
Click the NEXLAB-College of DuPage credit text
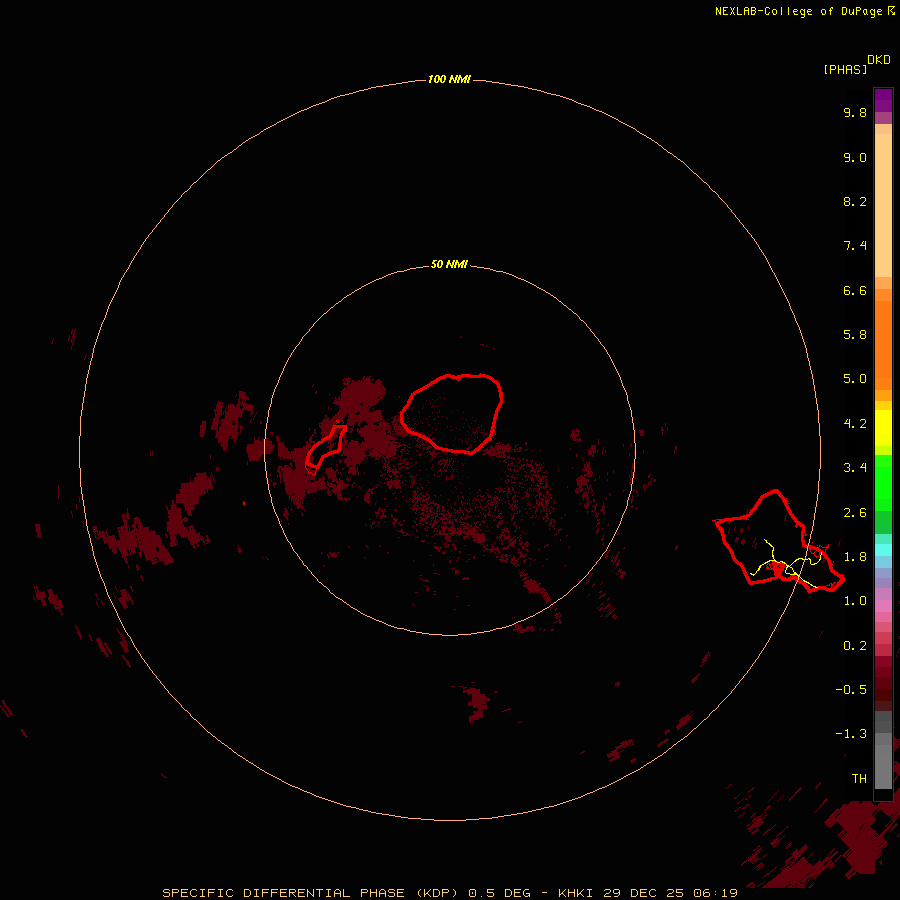(798, 11)
